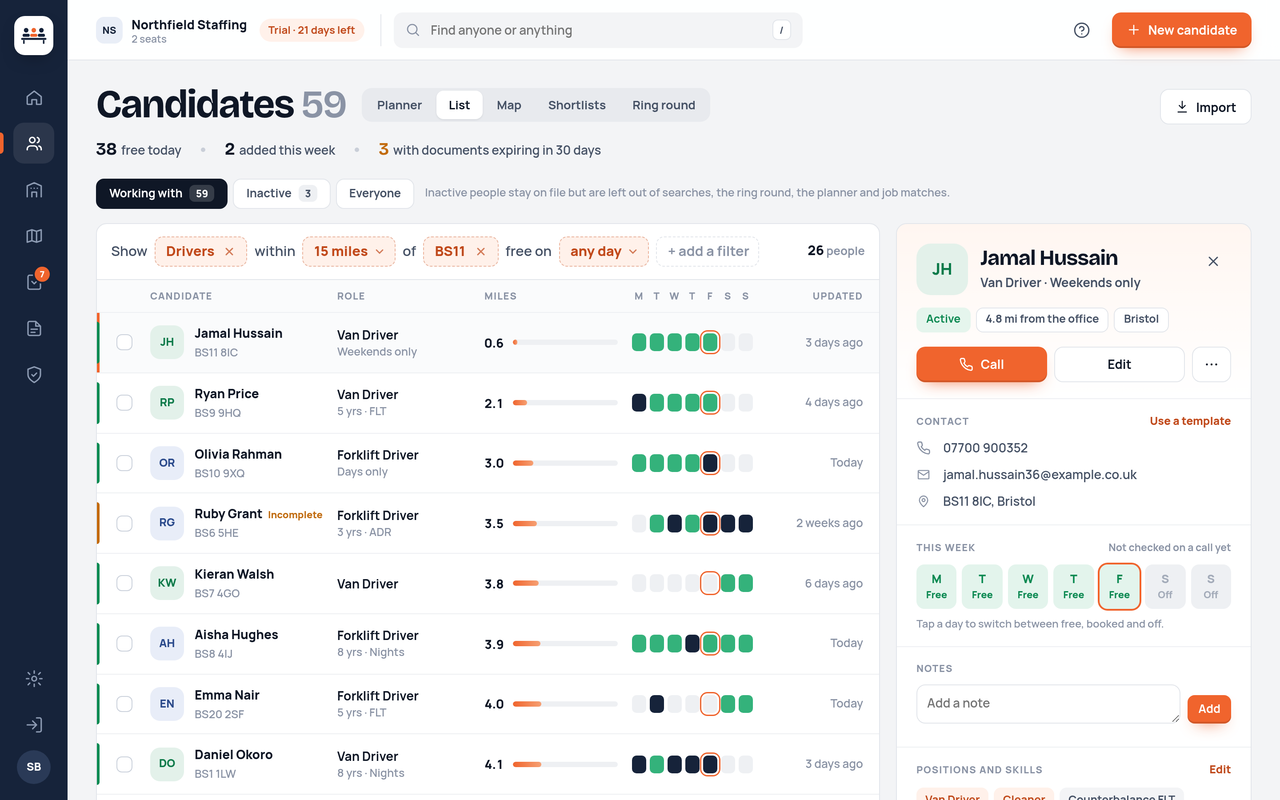The image size is (1280, 800).
Task: Open the Shortlists tab
Action: point(577,105)
